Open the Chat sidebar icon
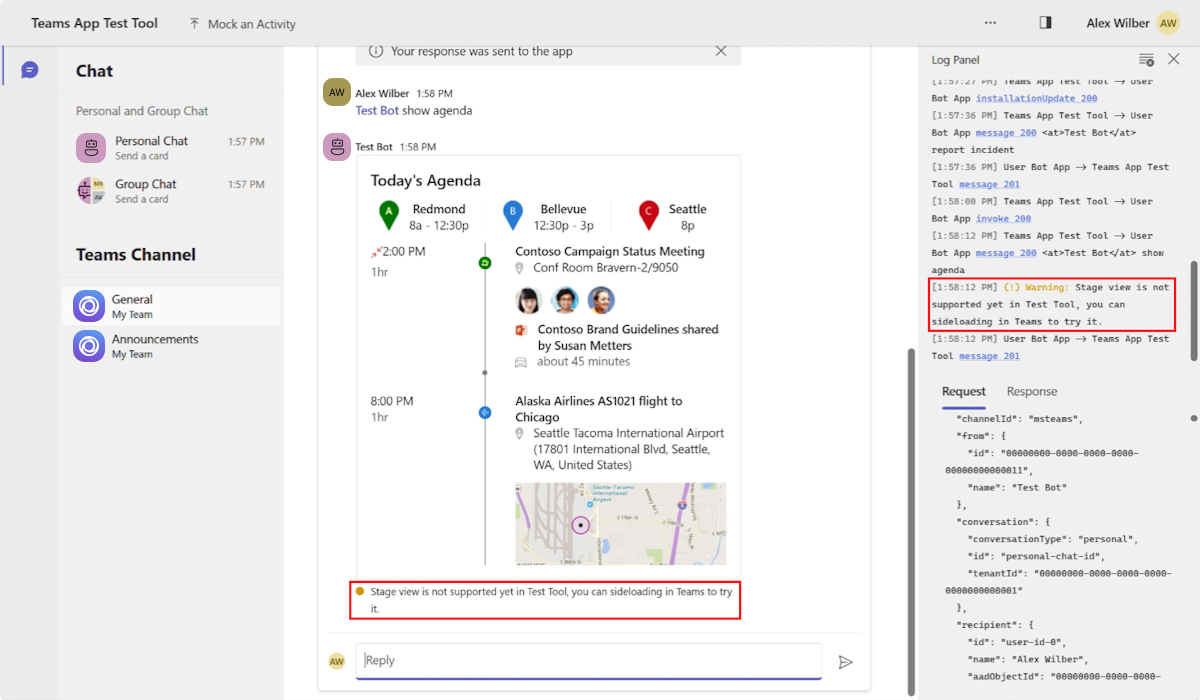 pos(30,70)
